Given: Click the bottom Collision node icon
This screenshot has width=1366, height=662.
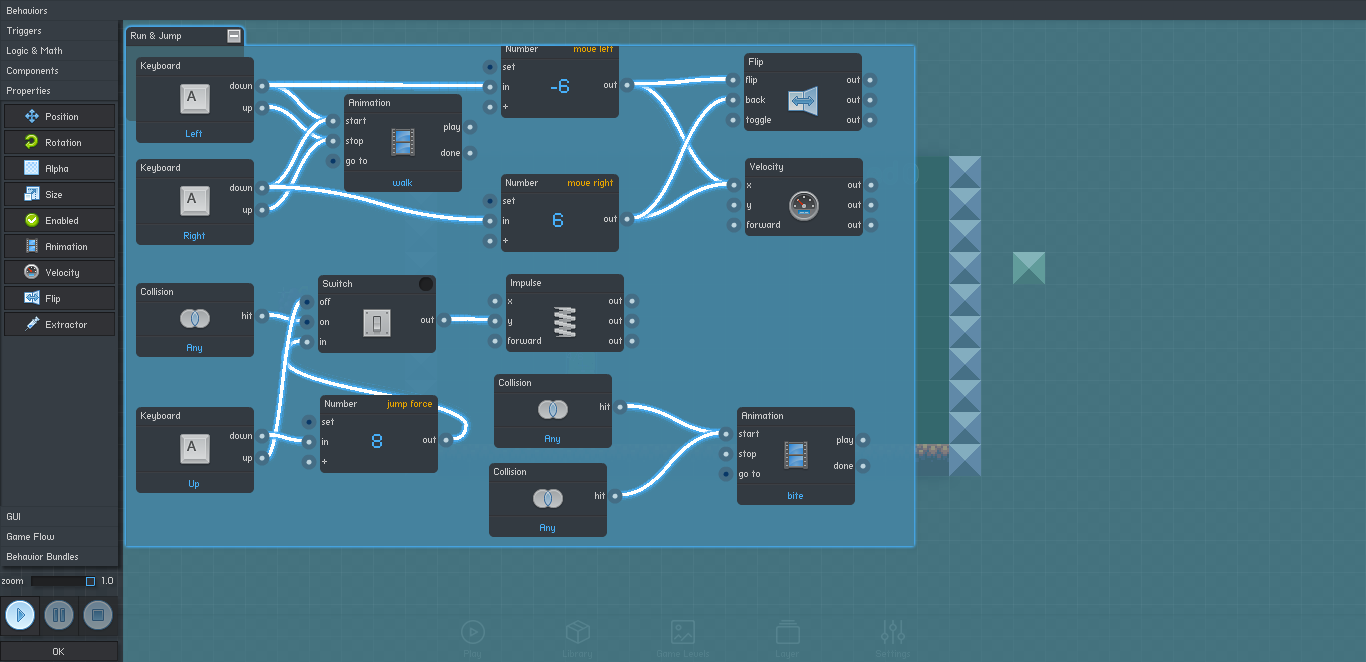Looking at the screenshot, I should (x=547, y=498).
